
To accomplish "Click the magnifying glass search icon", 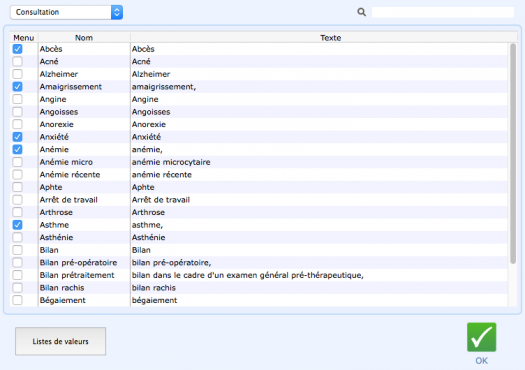I will pos(361,12).
